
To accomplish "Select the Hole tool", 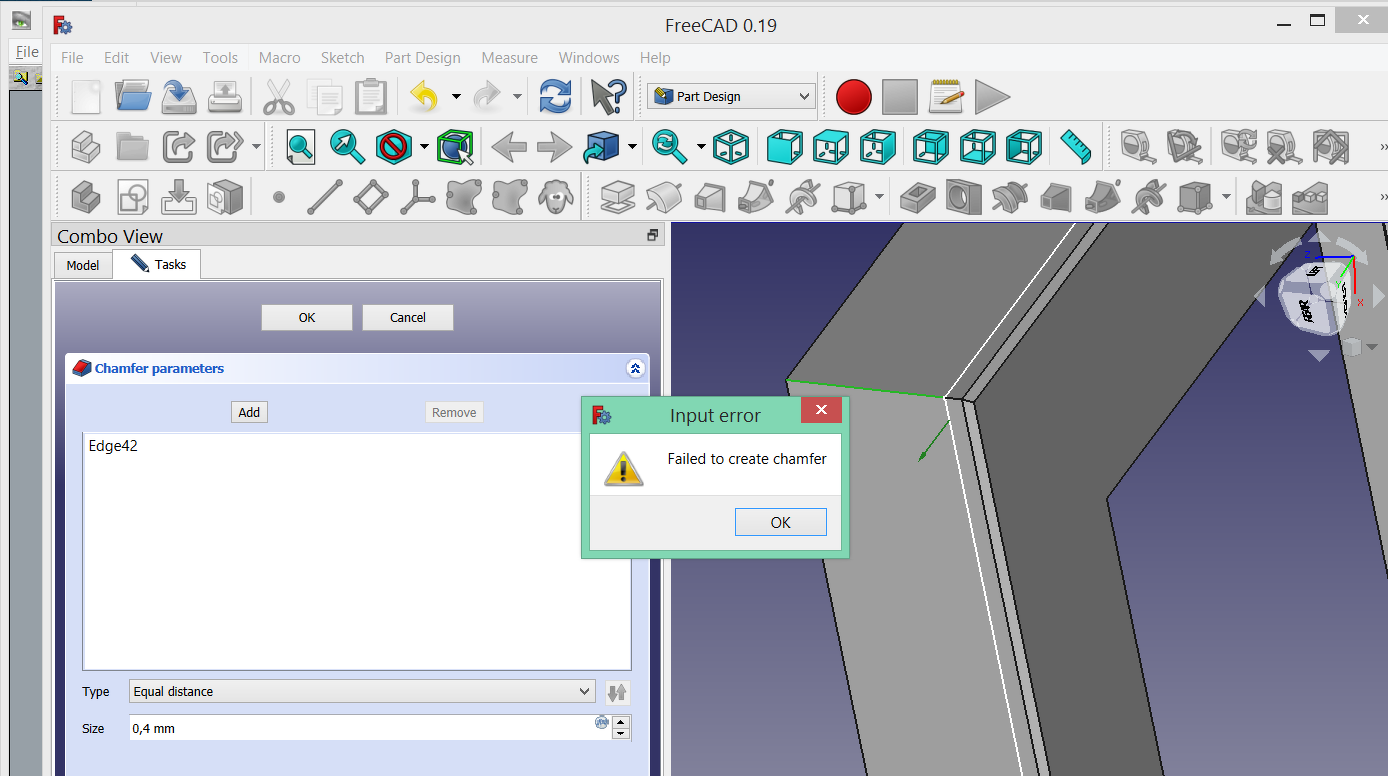I will pos(964,197).
